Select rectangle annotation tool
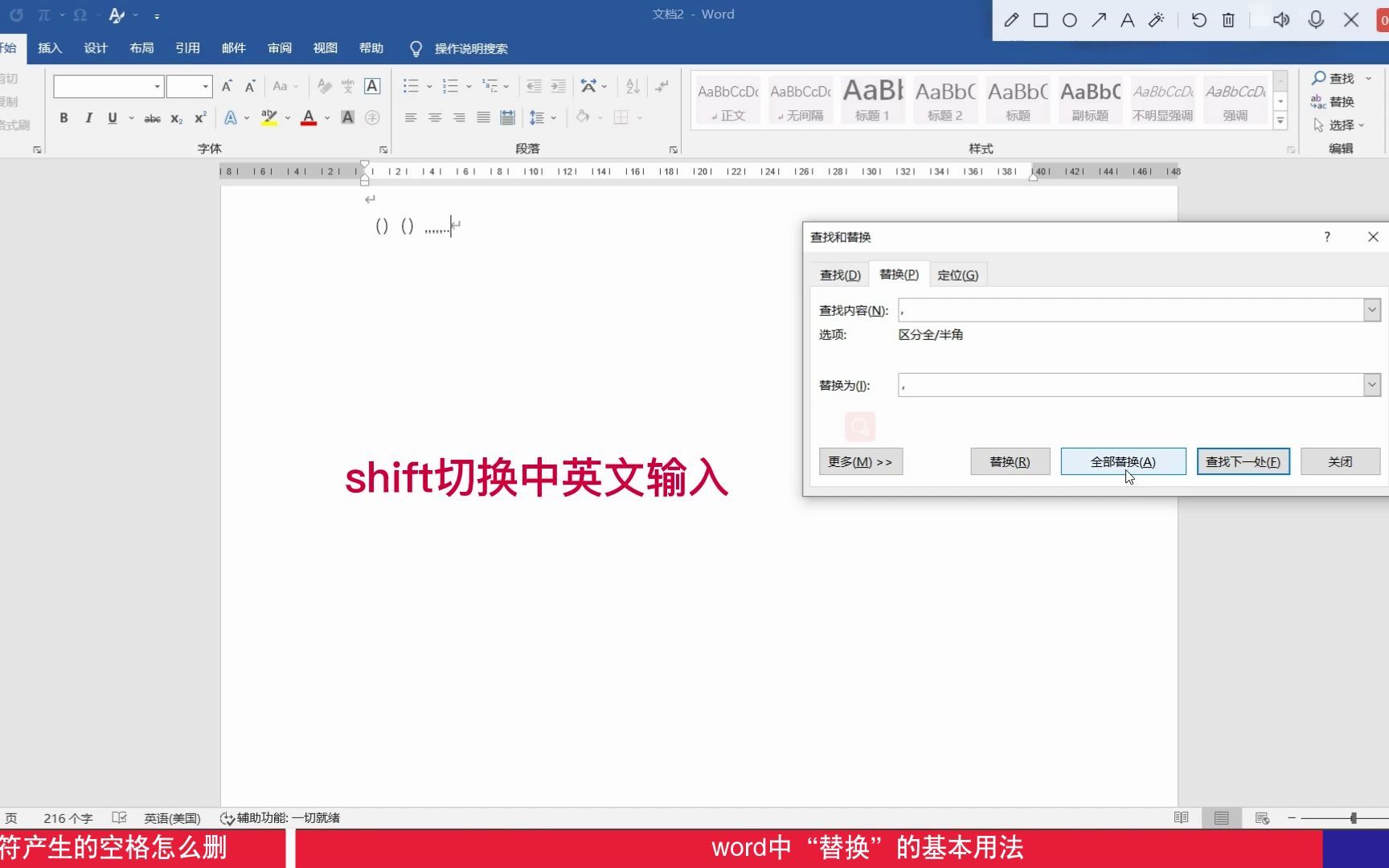1389x868 pixels. coord(1040,20)
